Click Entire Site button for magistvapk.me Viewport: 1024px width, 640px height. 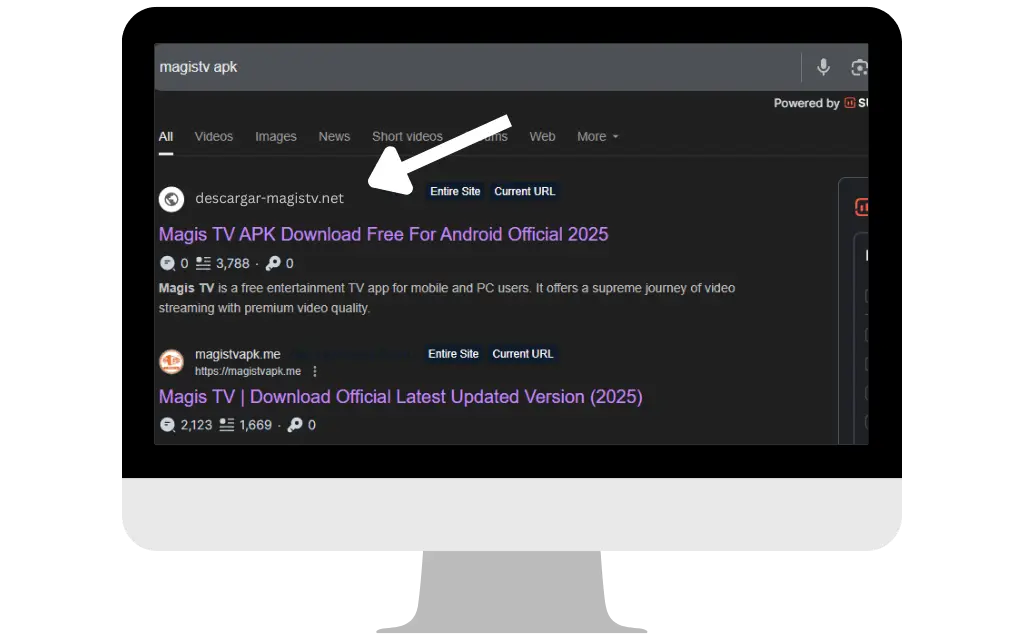point(453,354)
